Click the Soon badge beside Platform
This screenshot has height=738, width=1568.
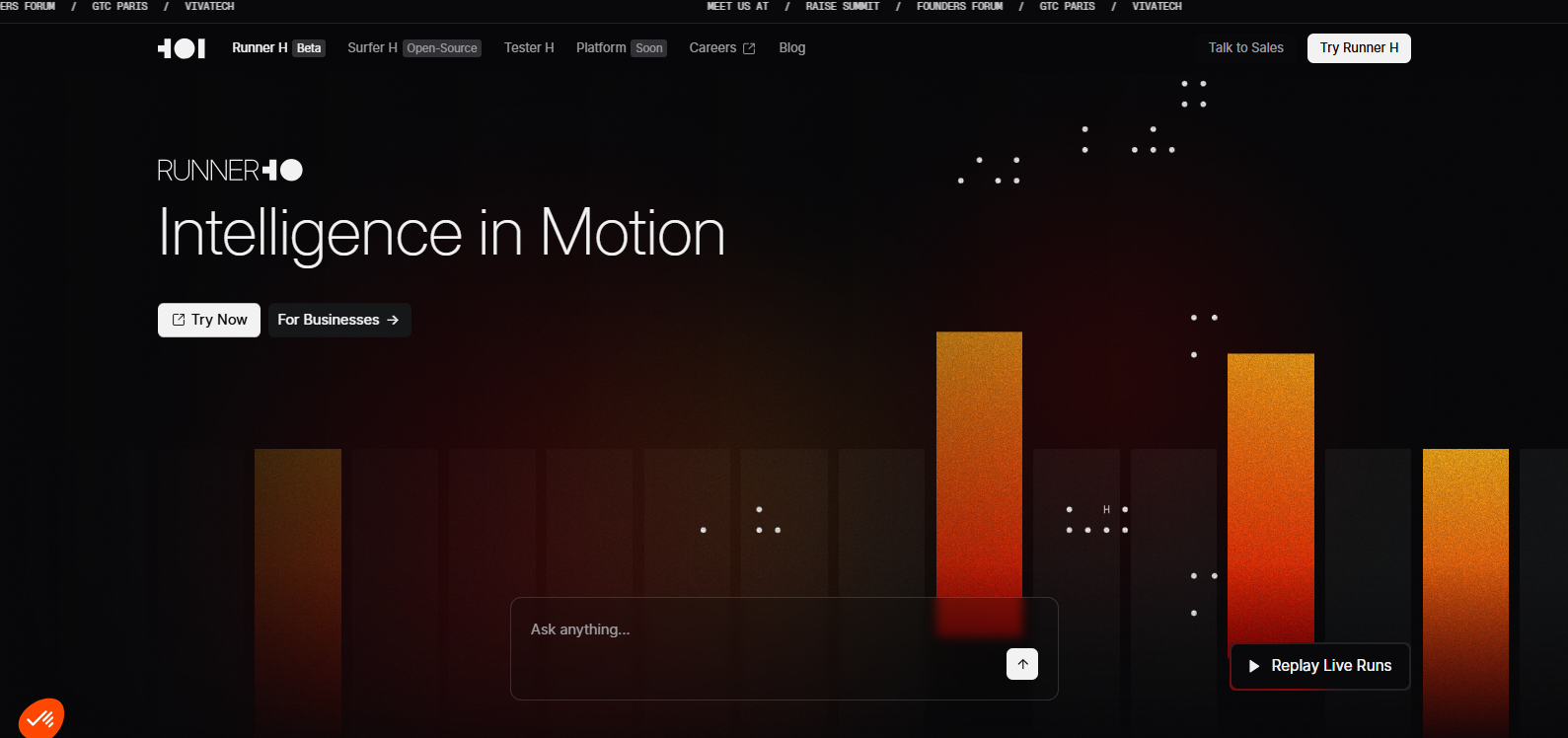pyautogui.click(x=649, y=48)
